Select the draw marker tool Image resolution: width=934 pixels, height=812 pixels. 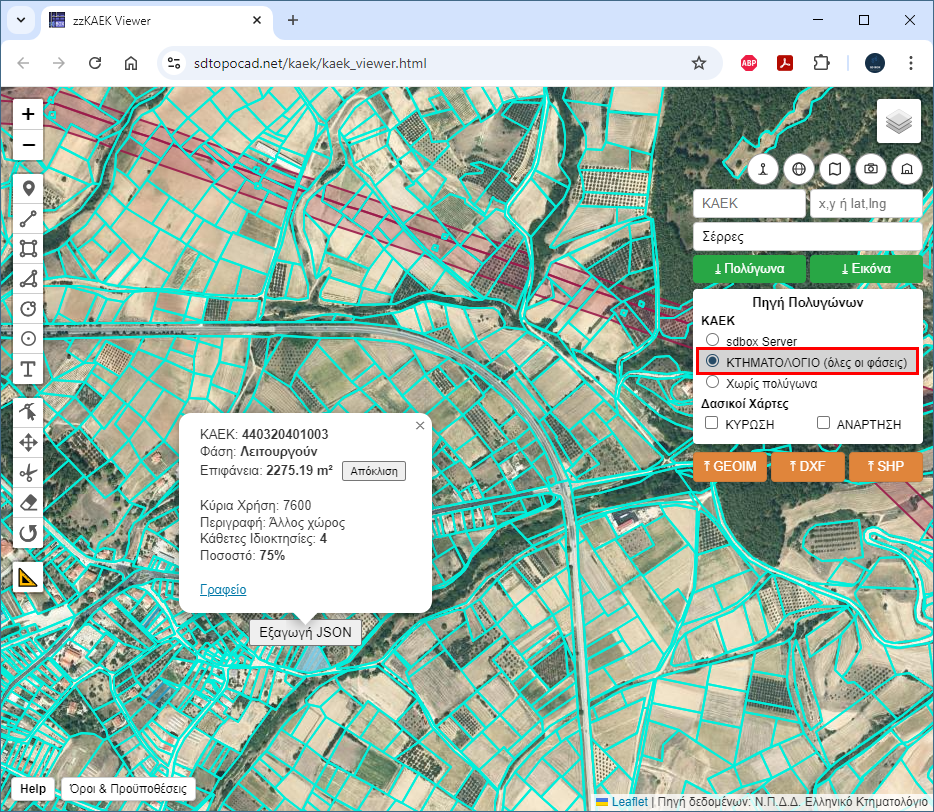28,188
